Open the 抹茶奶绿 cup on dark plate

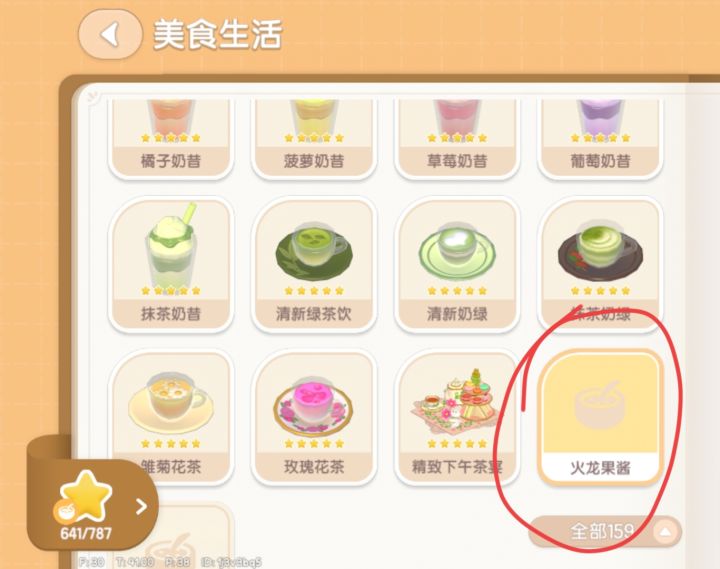click(x=600, y=250)
